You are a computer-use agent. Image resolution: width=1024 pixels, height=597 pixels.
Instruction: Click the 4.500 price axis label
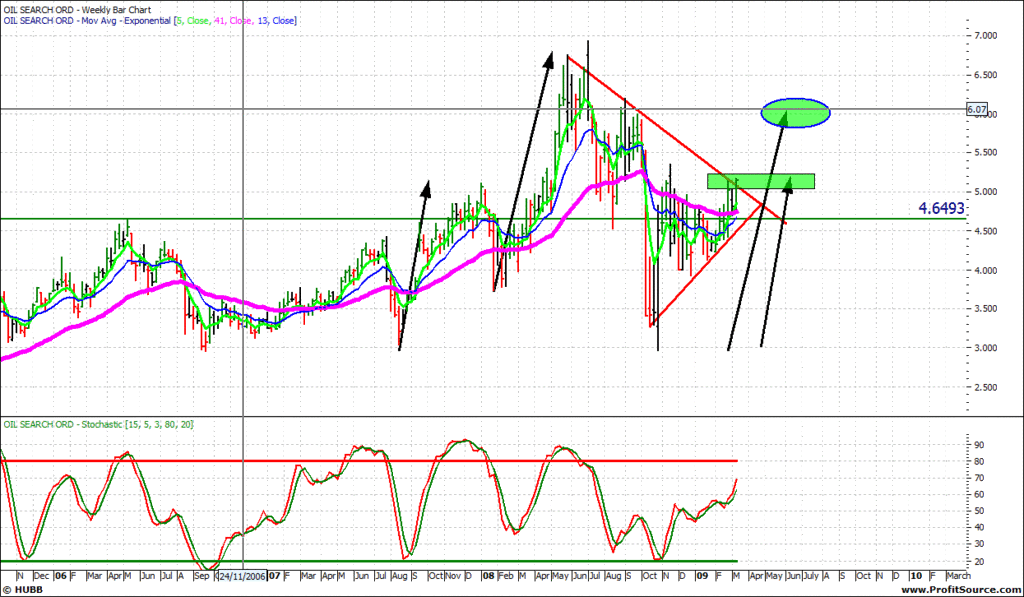pyautogui.click(x=984, y=231)
